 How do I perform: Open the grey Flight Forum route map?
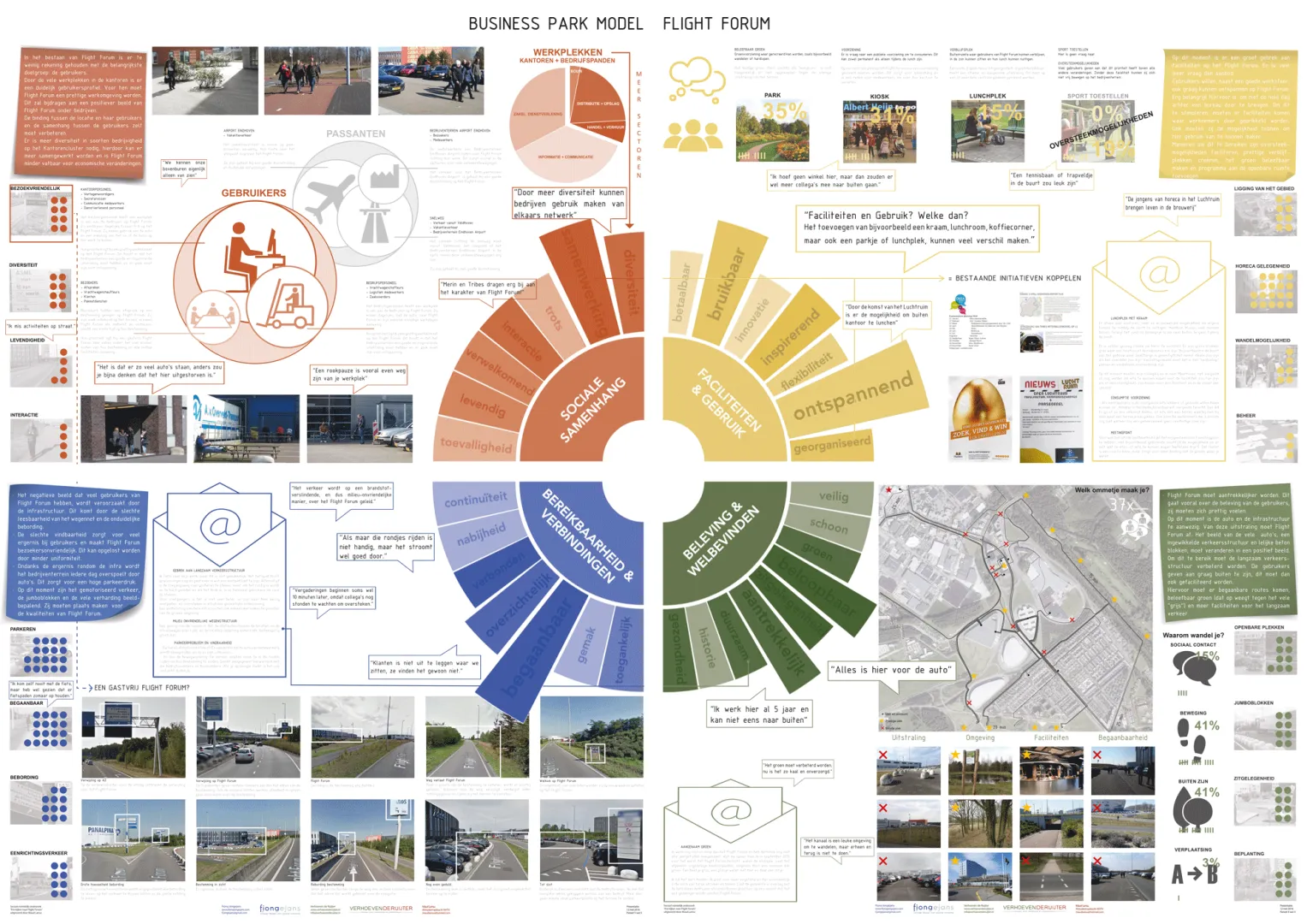coord(1015,608)
